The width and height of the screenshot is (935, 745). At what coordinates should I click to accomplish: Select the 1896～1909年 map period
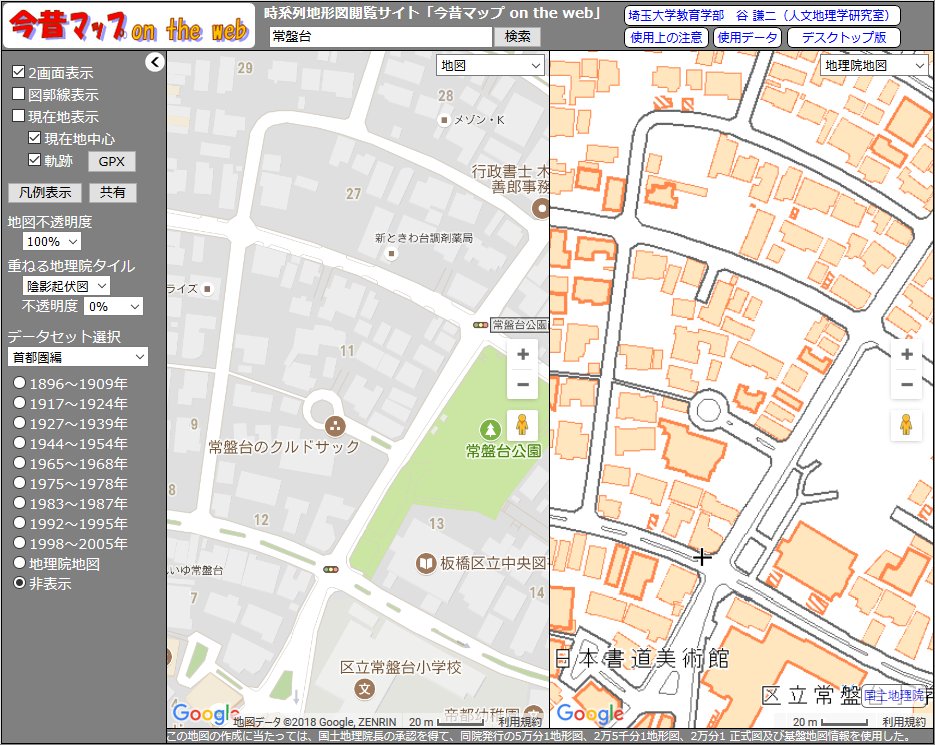click(x=20, y=383)
